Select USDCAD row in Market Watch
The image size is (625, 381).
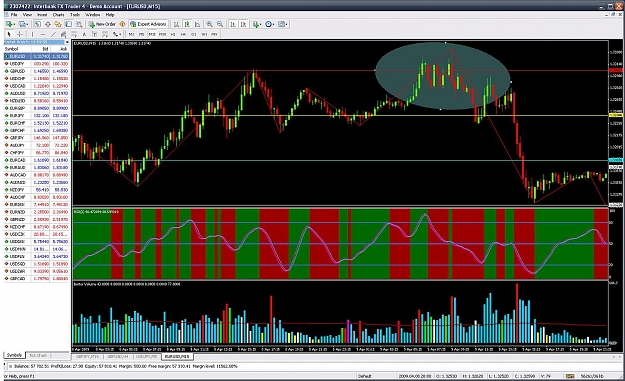tap(36, 86)
